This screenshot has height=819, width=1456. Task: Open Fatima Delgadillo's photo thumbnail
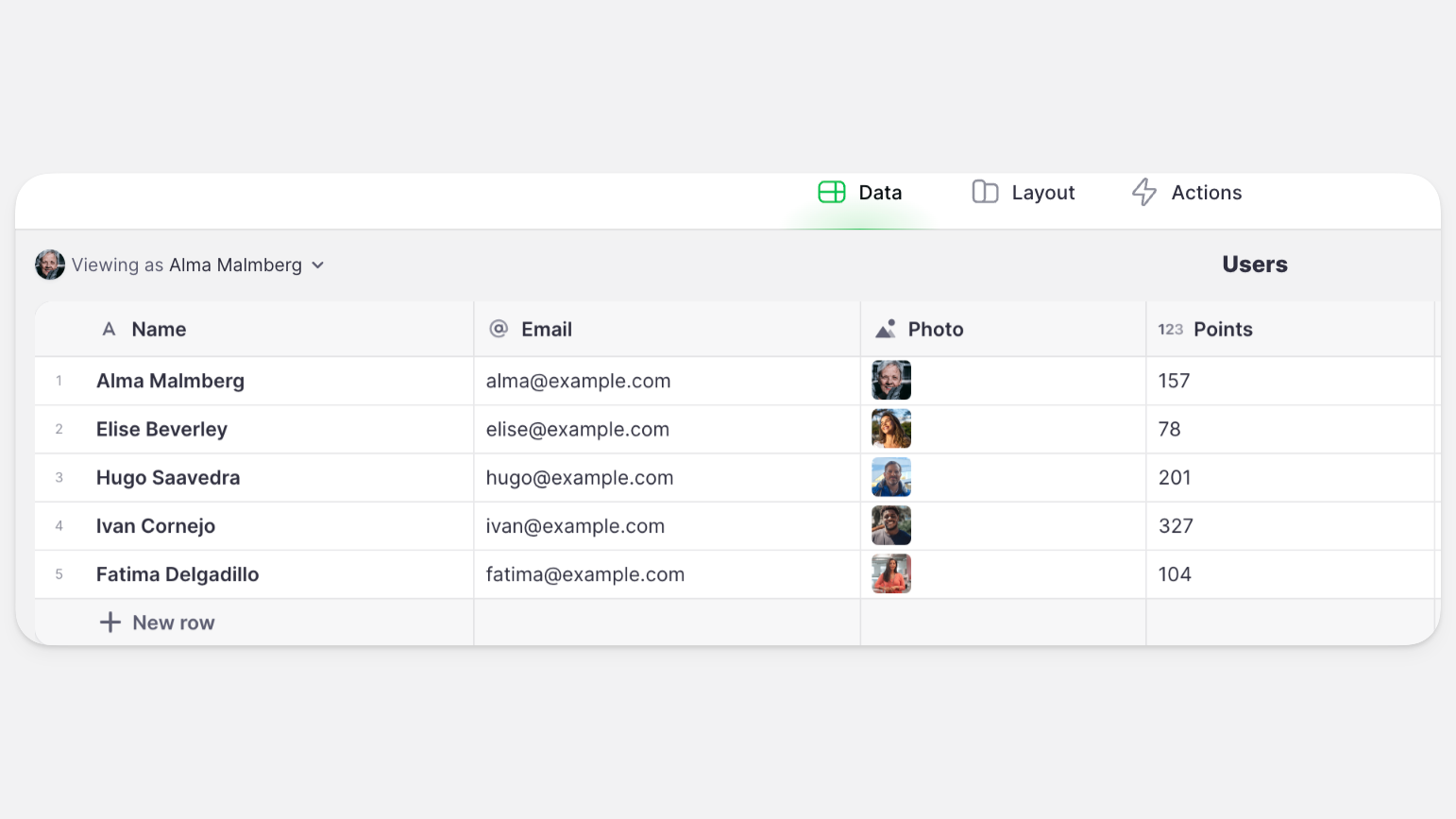coord(891,574)
